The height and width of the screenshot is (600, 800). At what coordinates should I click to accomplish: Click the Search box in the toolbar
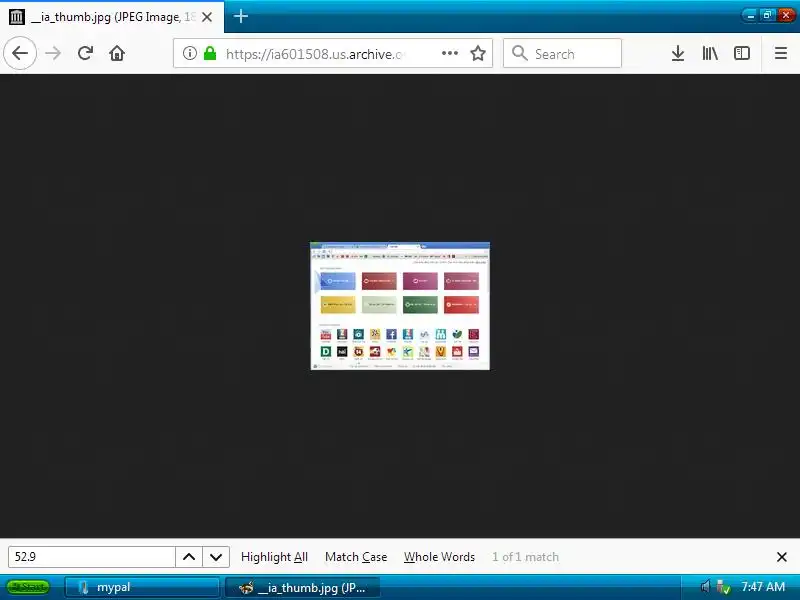click(562, 53)
